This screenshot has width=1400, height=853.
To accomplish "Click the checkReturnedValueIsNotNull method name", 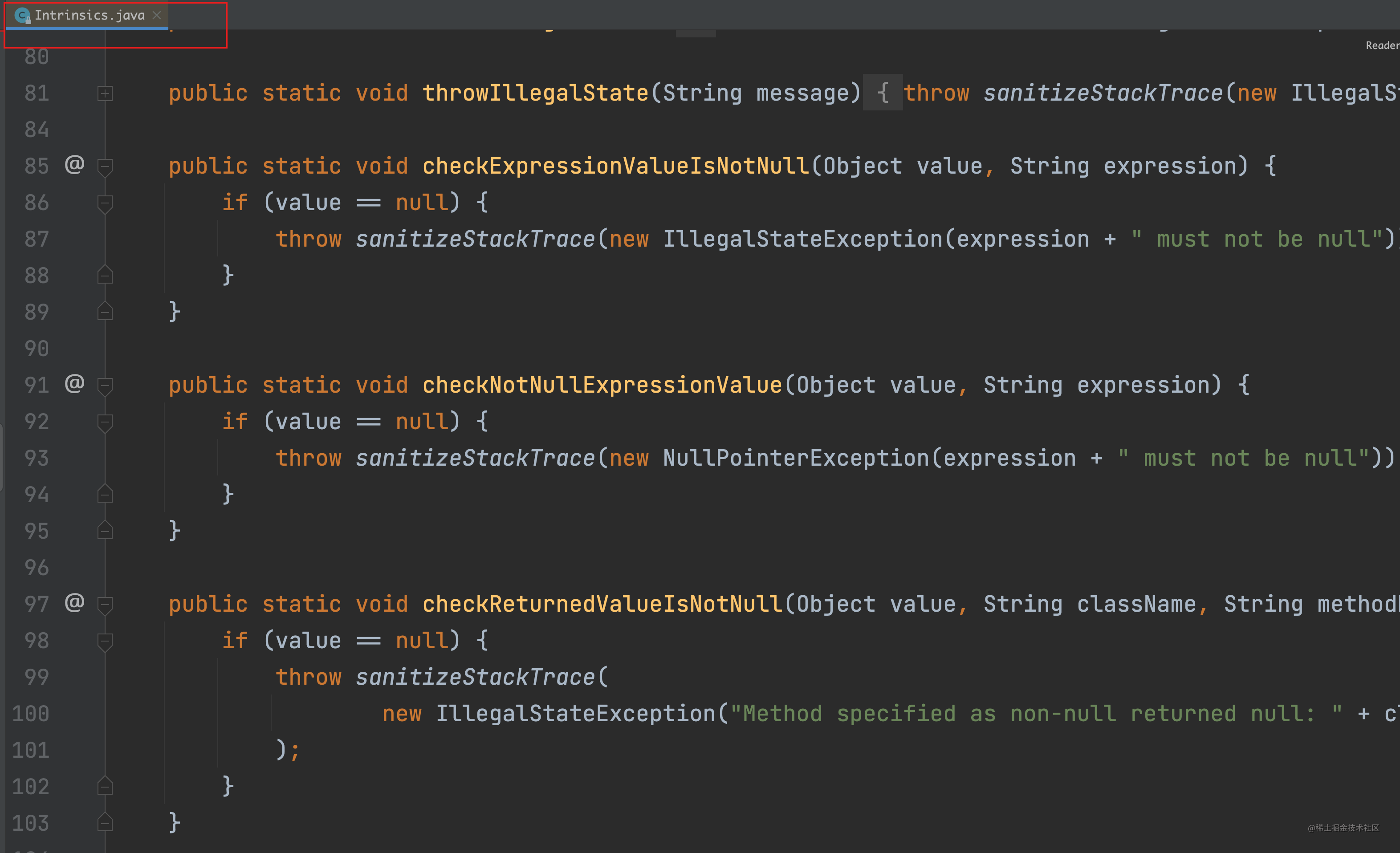I will pos(602,604).
